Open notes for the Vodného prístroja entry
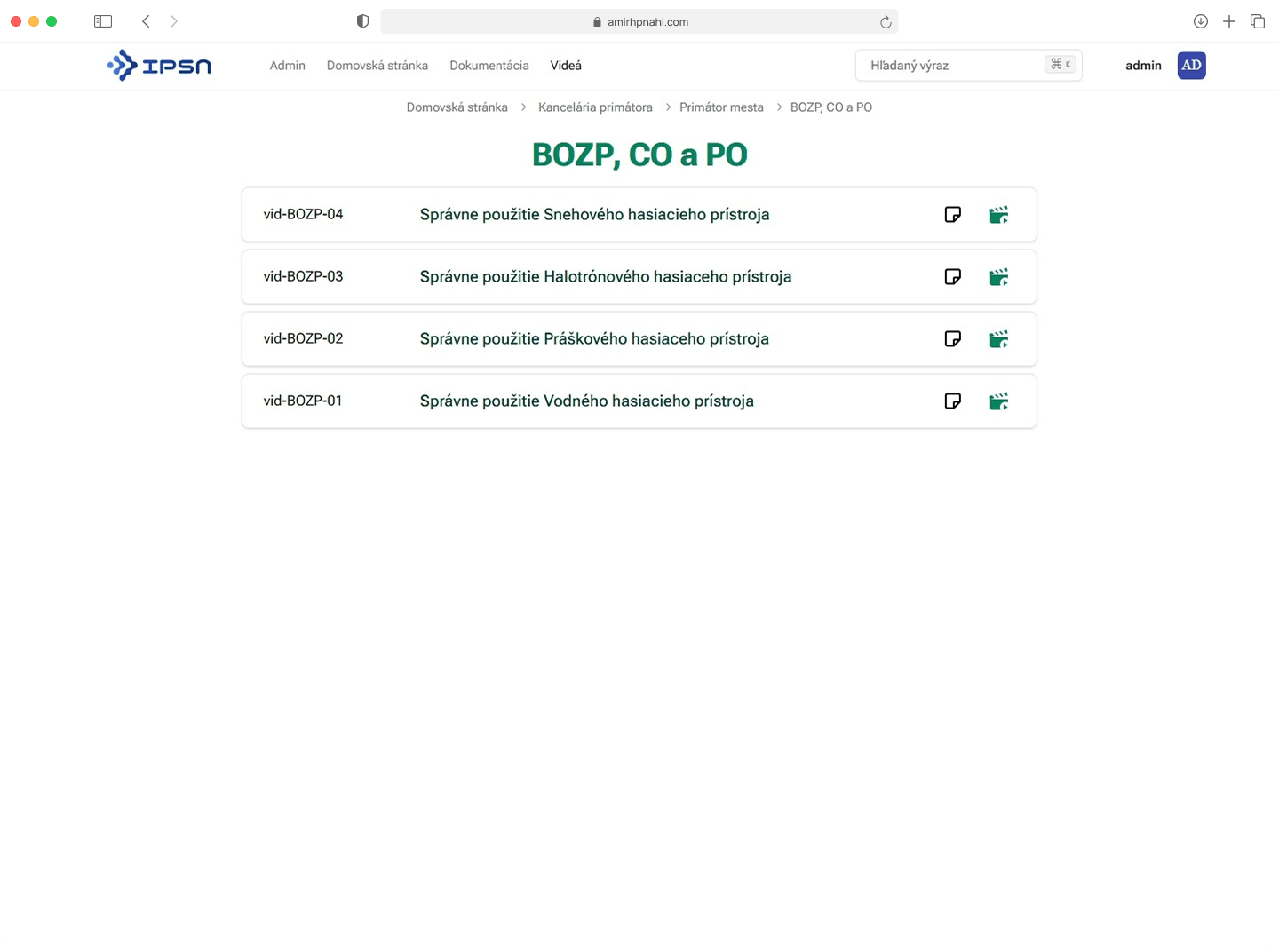1279x952 pixels. tap(952, 401)
